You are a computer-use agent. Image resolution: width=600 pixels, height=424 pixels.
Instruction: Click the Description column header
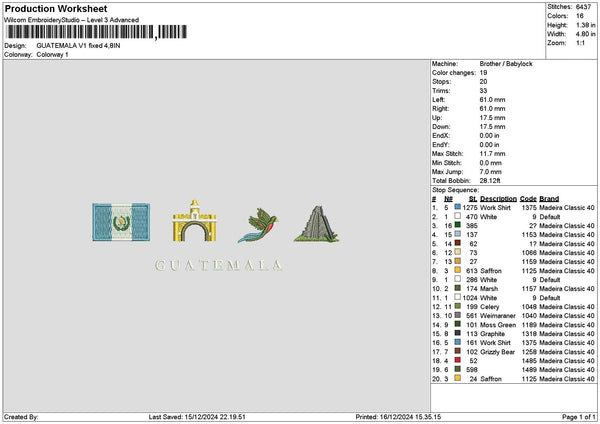point(498,199)
